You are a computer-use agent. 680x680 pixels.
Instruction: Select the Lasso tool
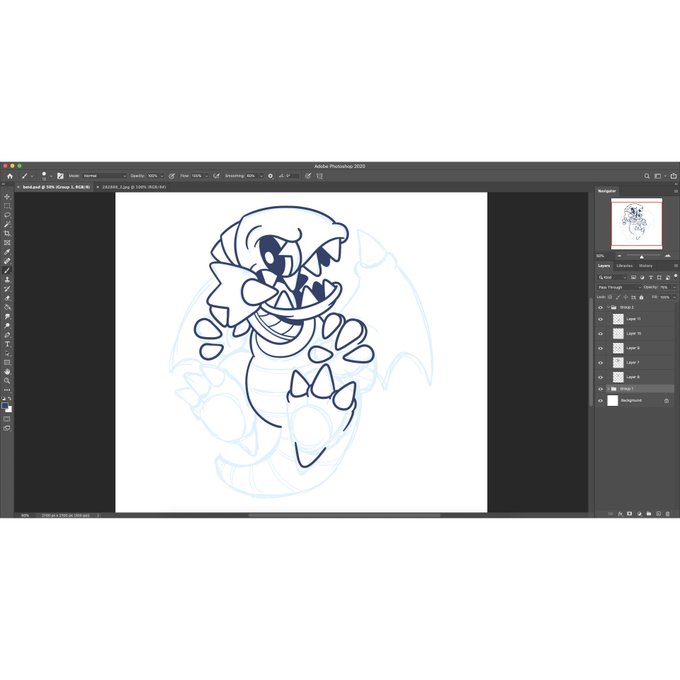[x=7, y=215]
